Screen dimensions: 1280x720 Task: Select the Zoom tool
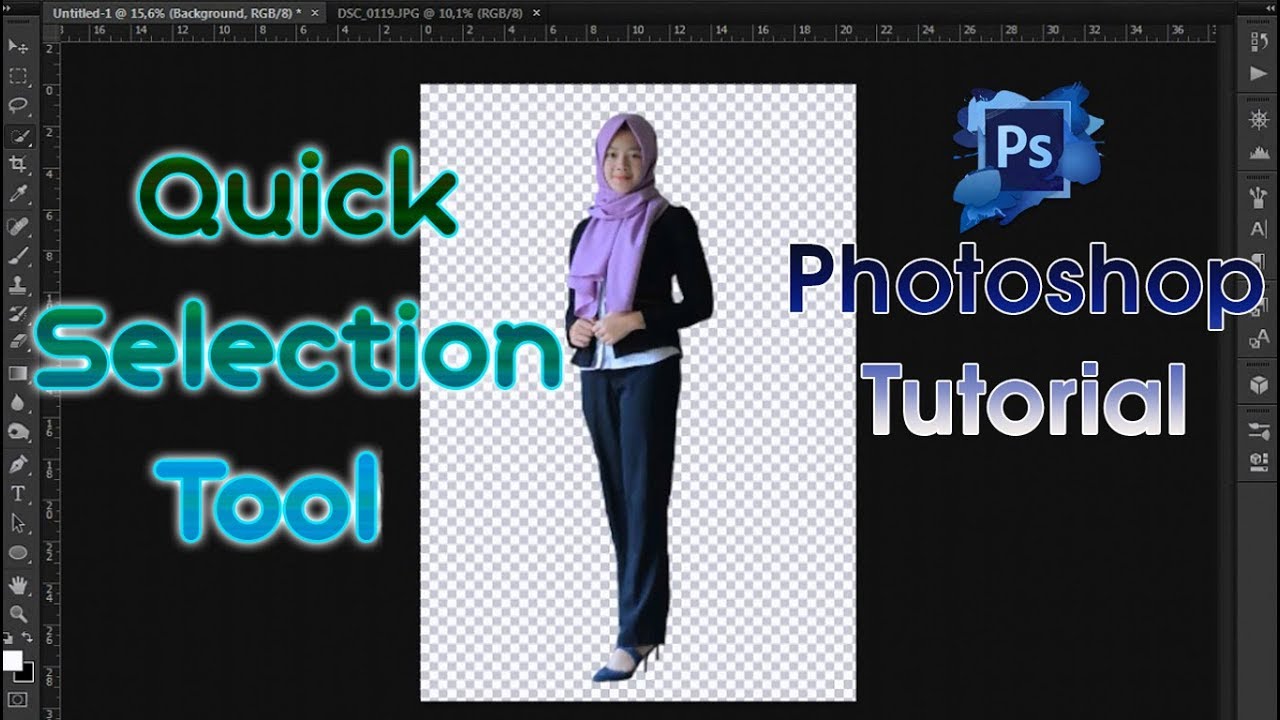click(18, 613)
